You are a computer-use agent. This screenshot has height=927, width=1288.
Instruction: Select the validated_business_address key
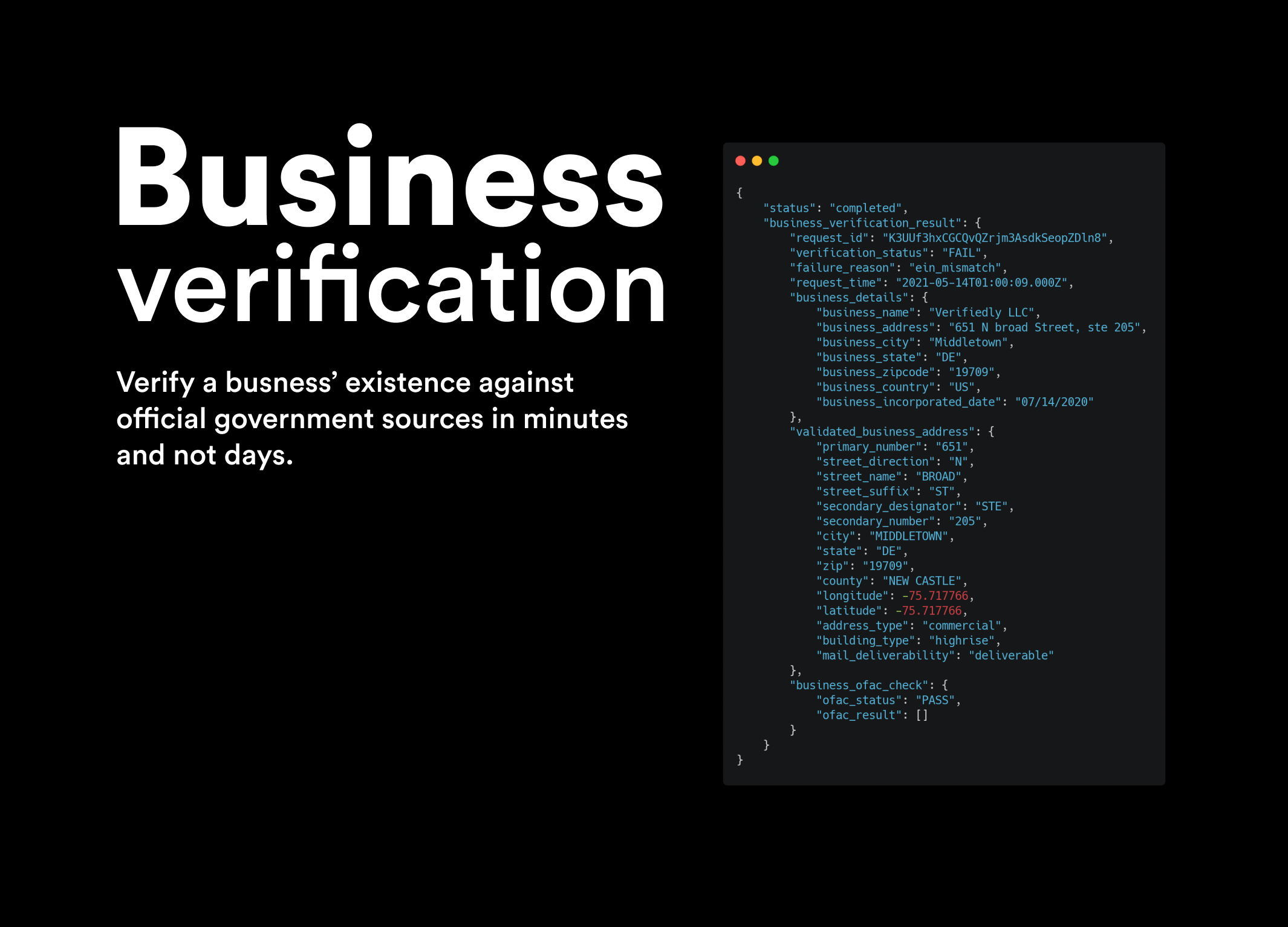click(x=882, y=432)
